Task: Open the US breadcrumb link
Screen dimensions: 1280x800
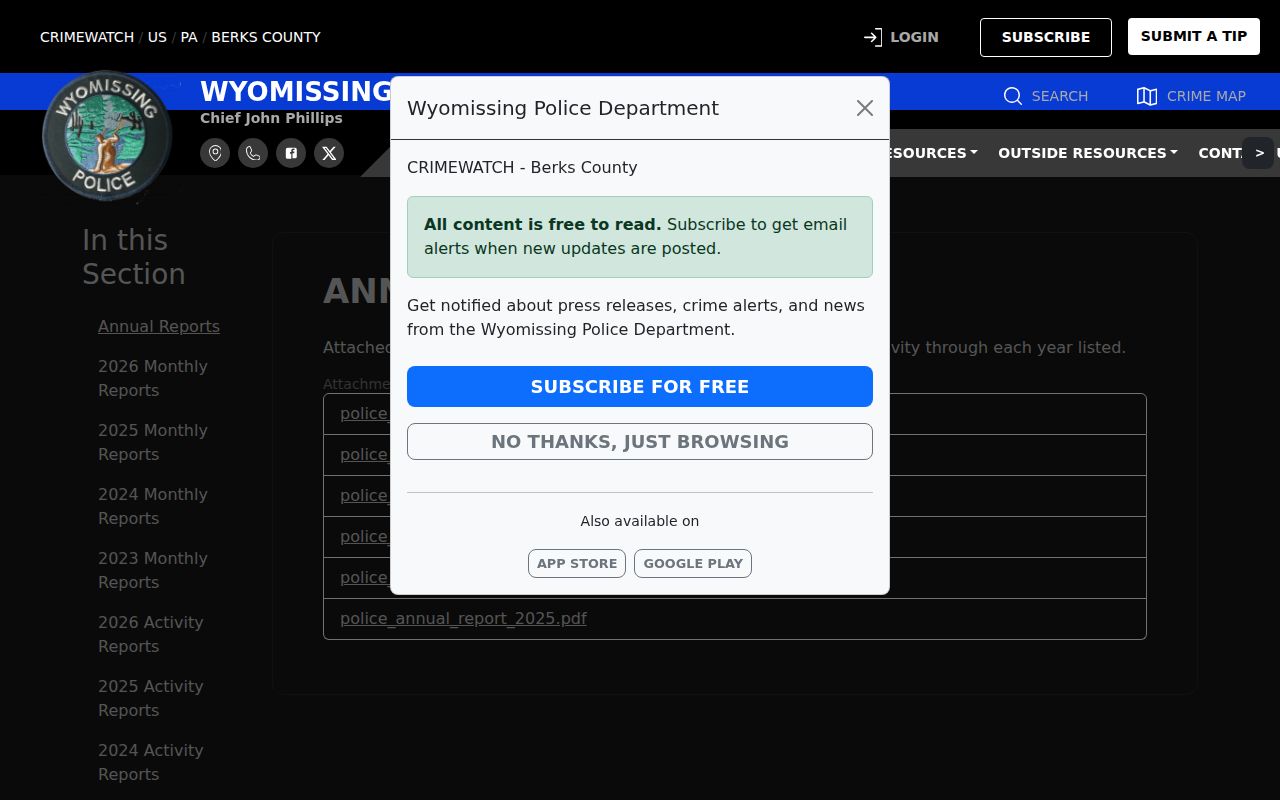Action: [x=157, y=37]
